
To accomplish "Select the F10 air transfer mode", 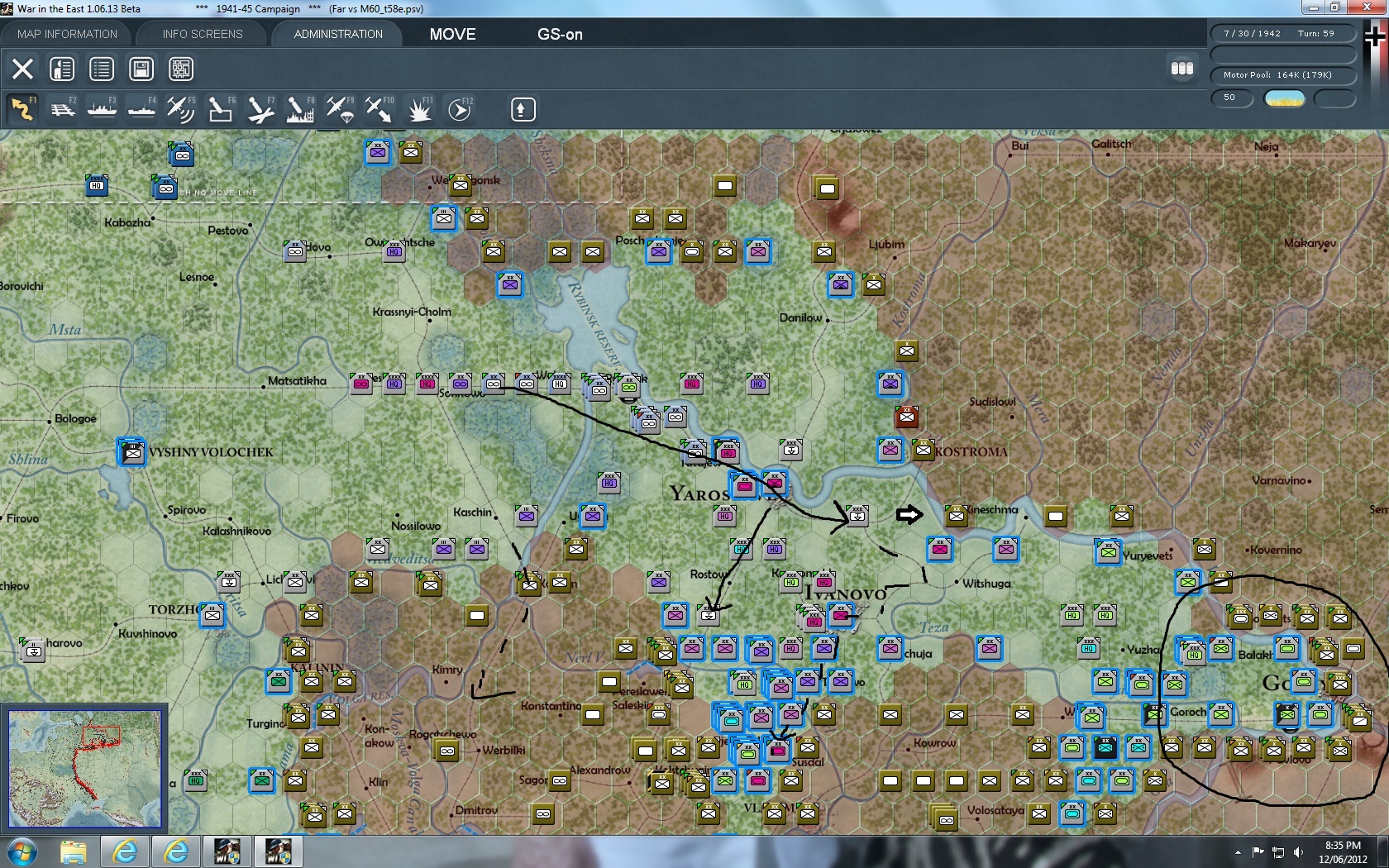I will click(x=379, y=109).
